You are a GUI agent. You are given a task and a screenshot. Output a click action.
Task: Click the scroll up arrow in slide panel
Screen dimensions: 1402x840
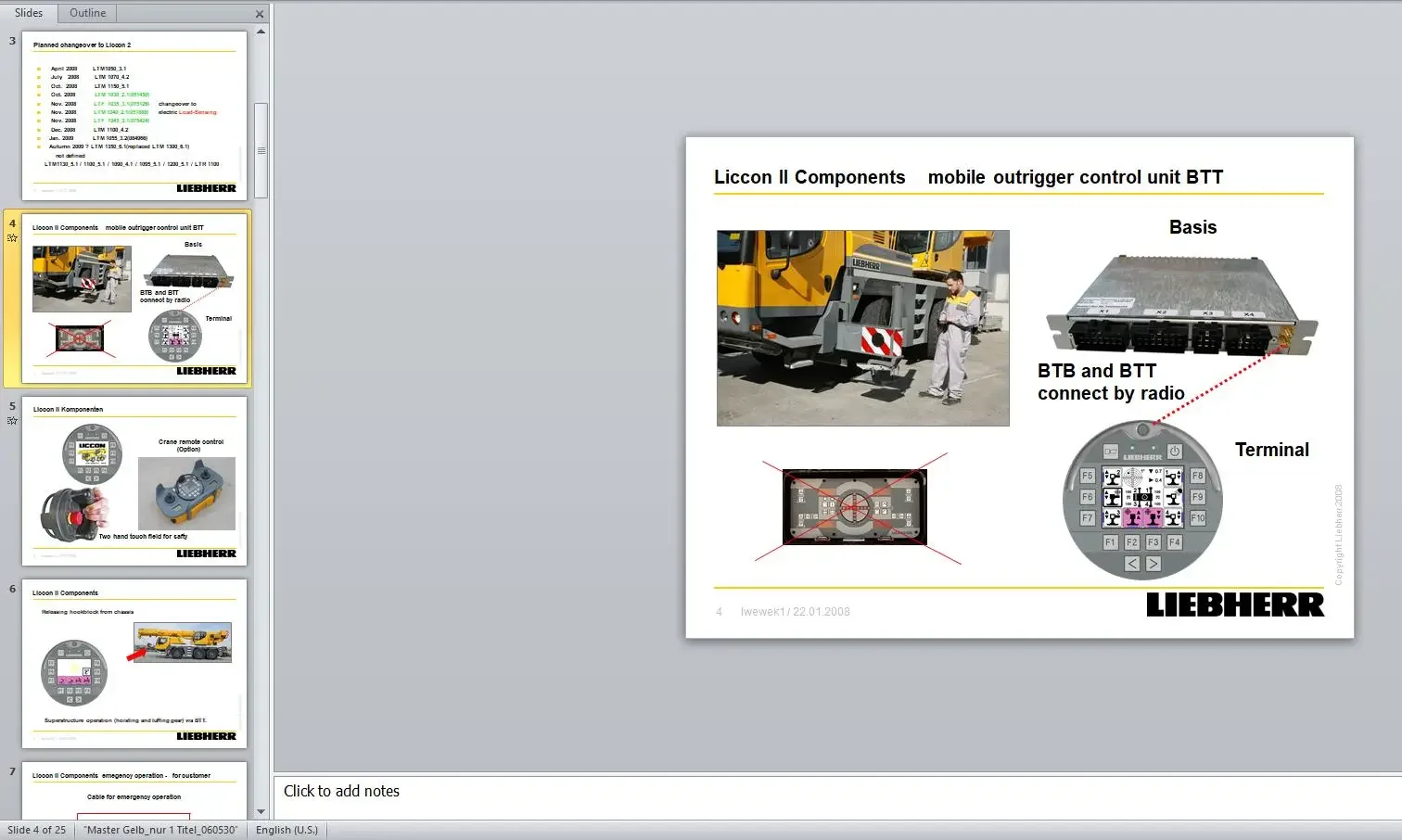coord(261,32)
